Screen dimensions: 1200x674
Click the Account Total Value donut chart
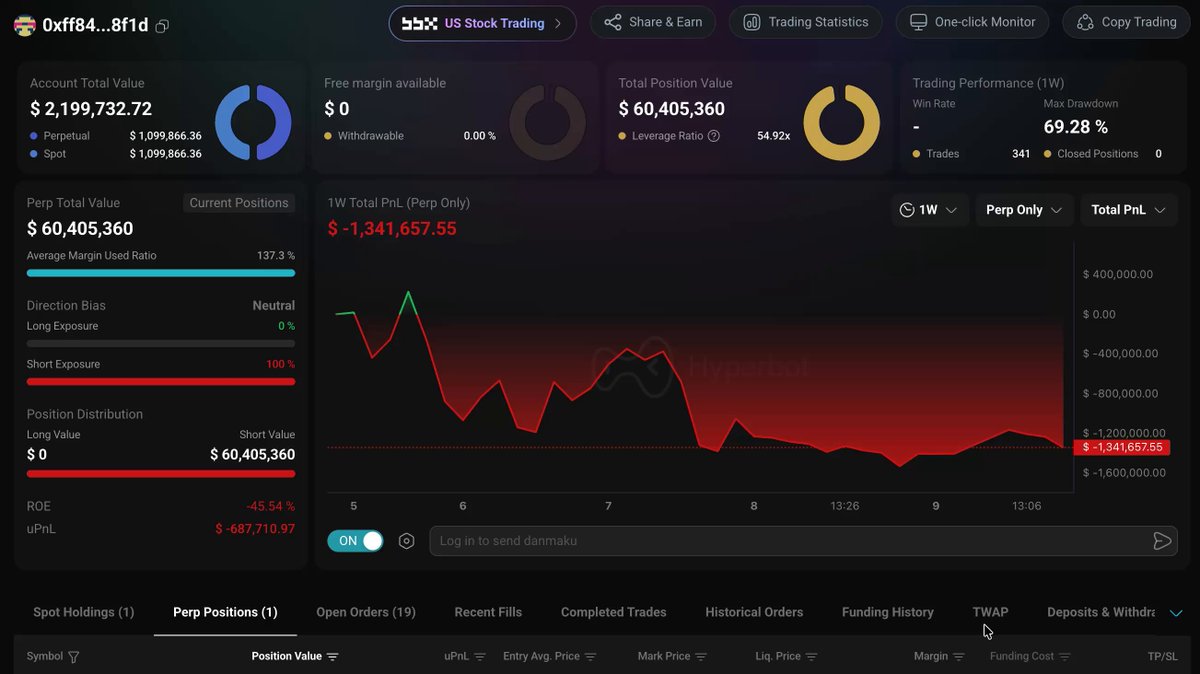pos(253,122)
